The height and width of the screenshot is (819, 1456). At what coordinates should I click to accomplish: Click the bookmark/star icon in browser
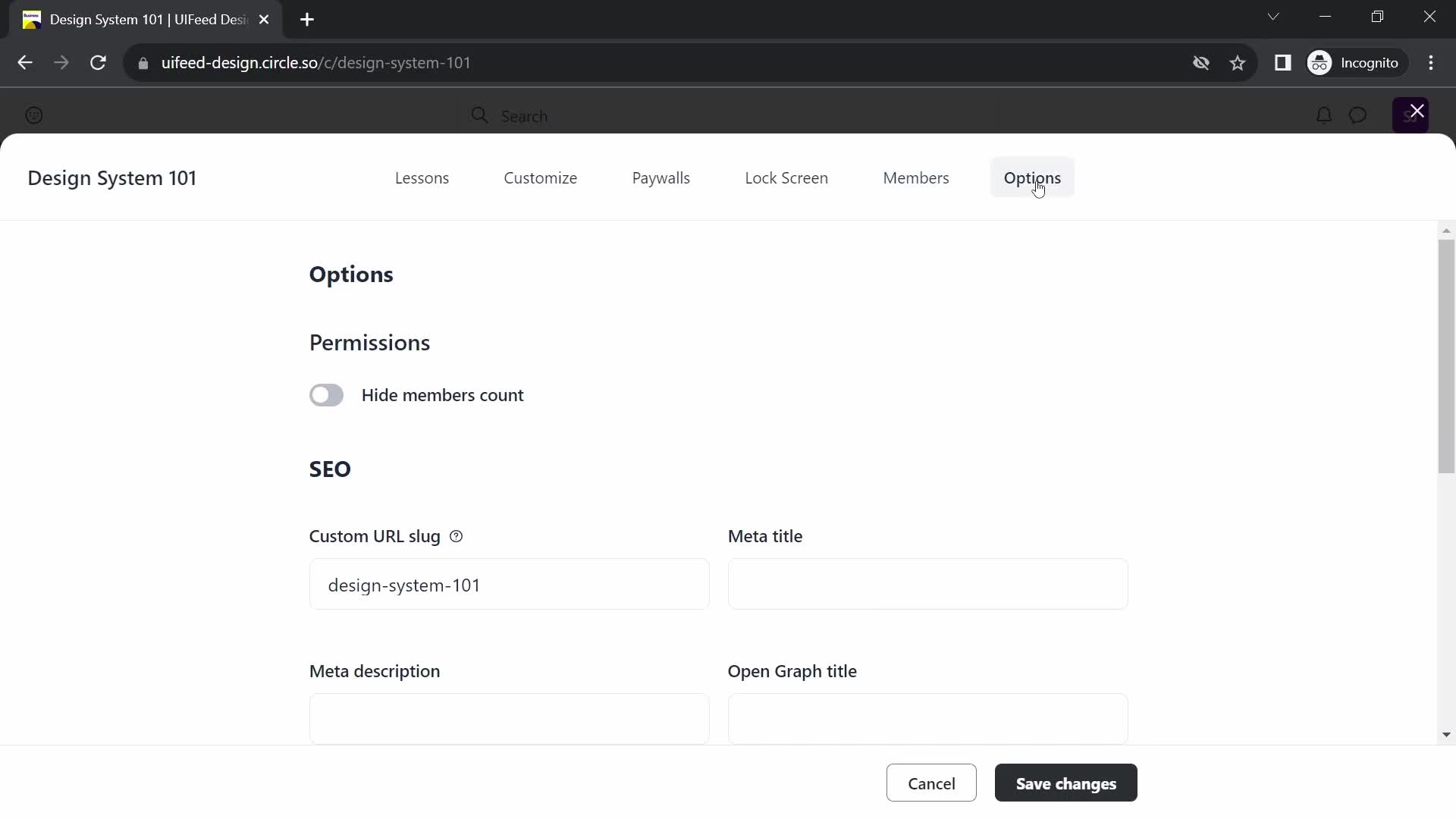pos(1240,62)
